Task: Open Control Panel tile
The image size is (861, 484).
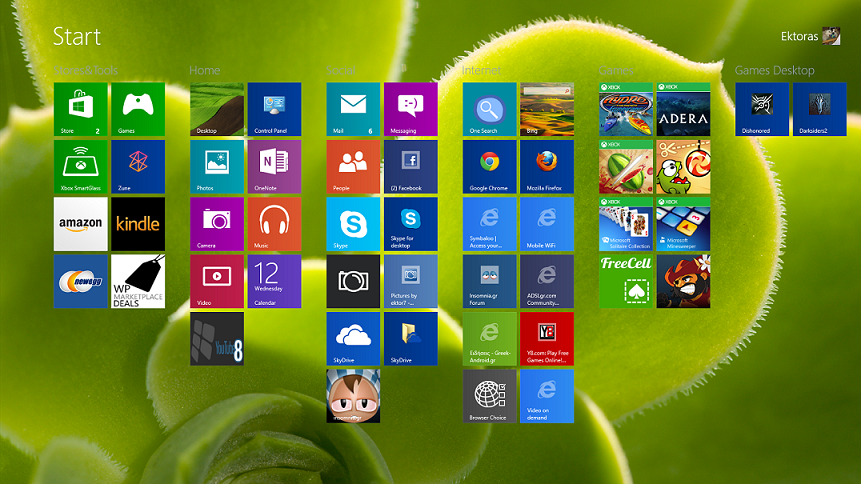Action: [x=274, y=109]
